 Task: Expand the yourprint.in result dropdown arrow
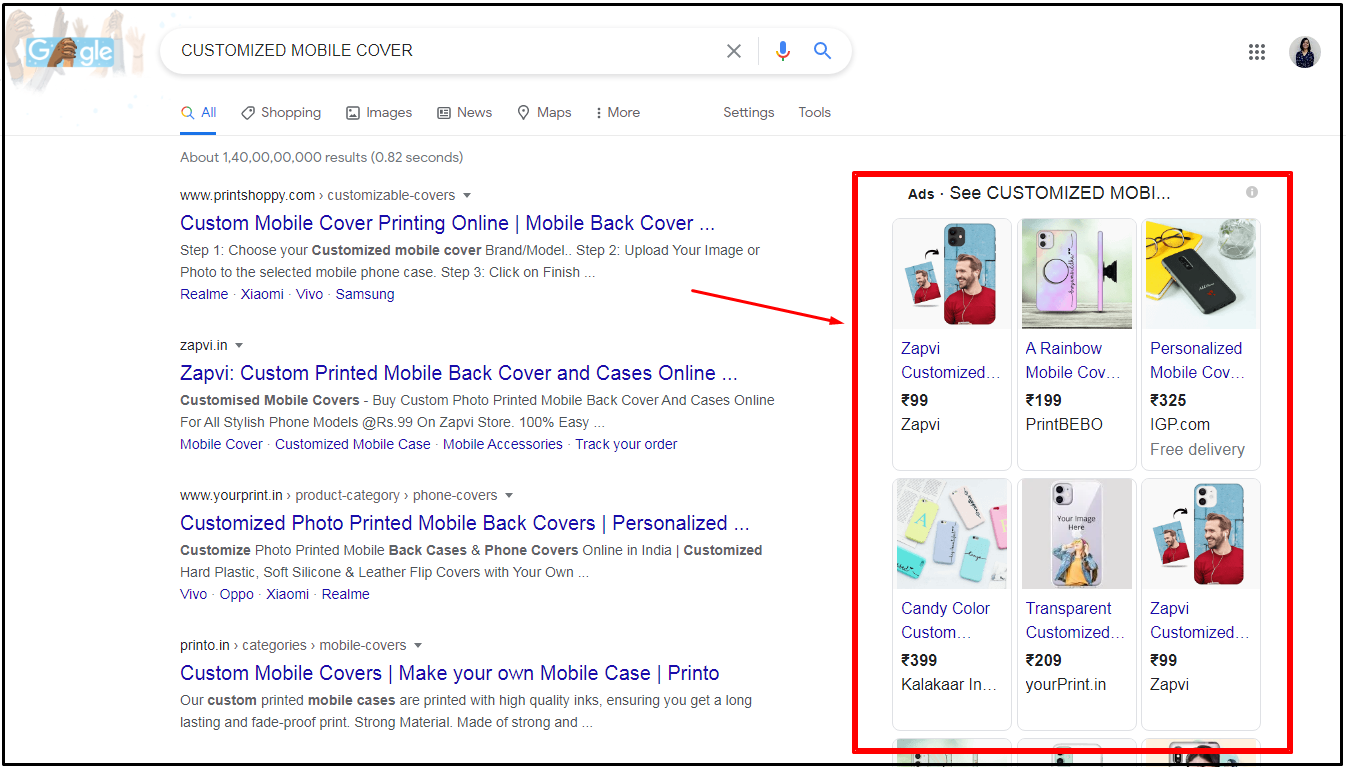tap(509, 495)
